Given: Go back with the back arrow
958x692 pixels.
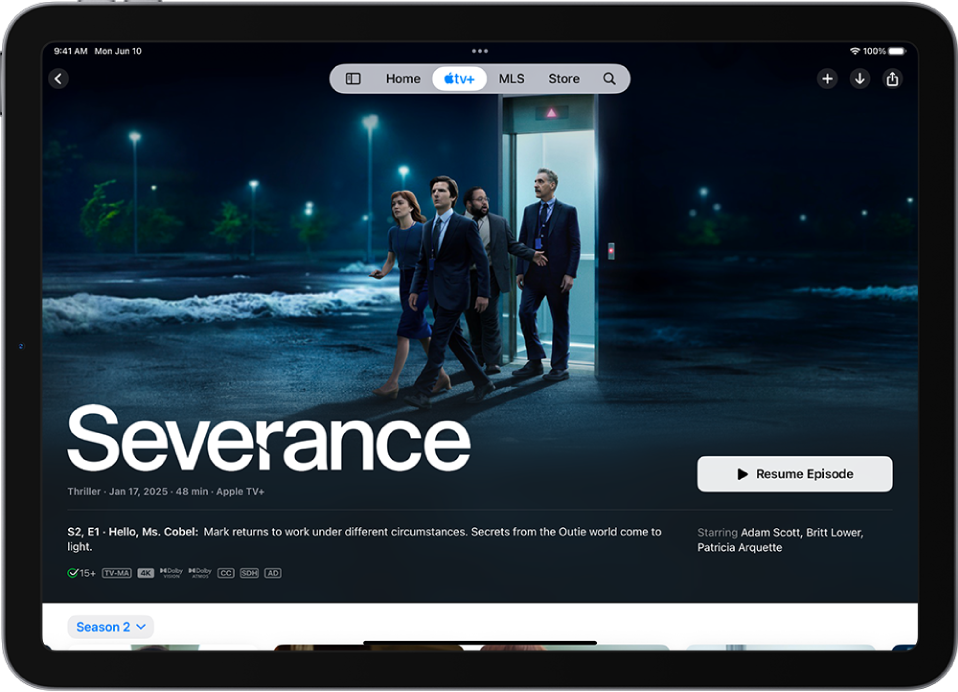Looking at the screenshot, I should pos(58,78).
